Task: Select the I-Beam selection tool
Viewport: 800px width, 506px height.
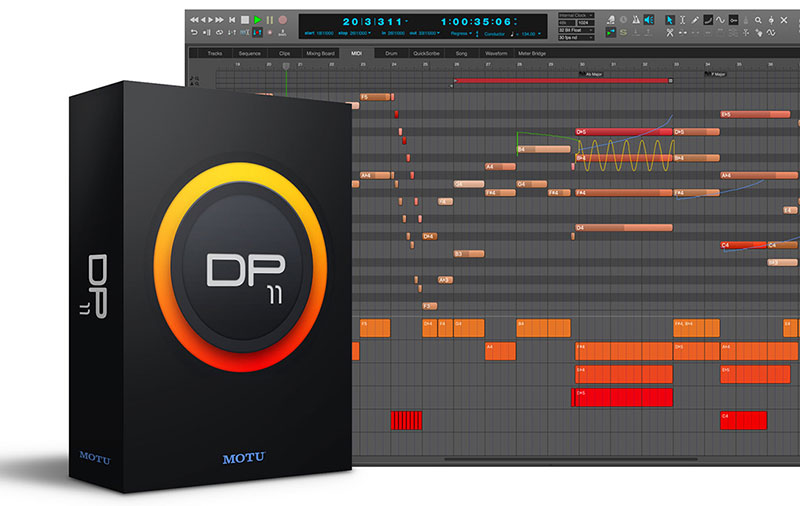Action: point(683,20)
